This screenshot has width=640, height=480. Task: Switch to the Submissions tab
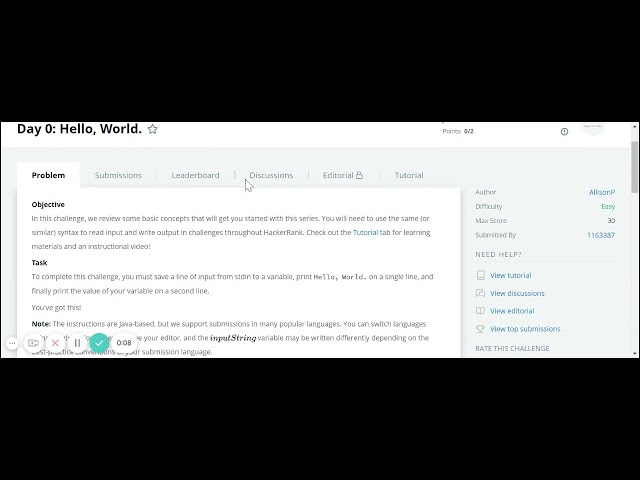[x=118, y=175]
